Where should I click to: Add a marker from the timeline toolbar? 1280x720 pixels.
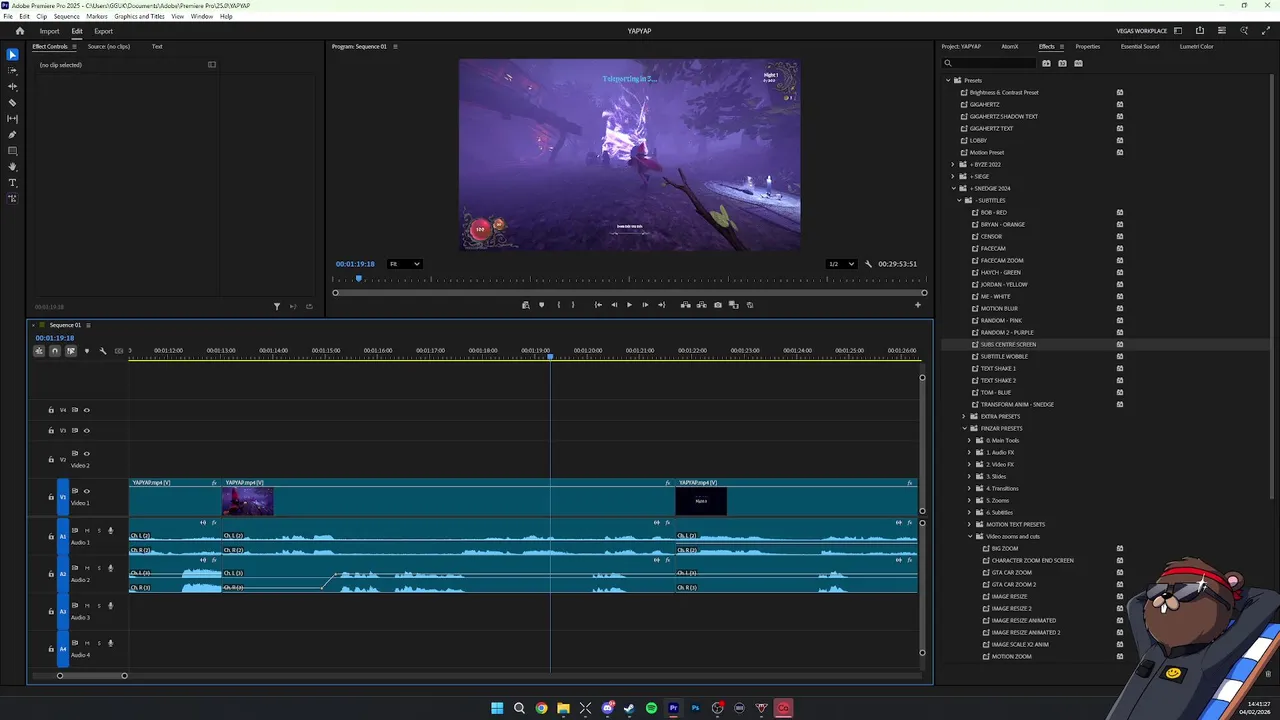pyautogui.click(x=86, y=351)
